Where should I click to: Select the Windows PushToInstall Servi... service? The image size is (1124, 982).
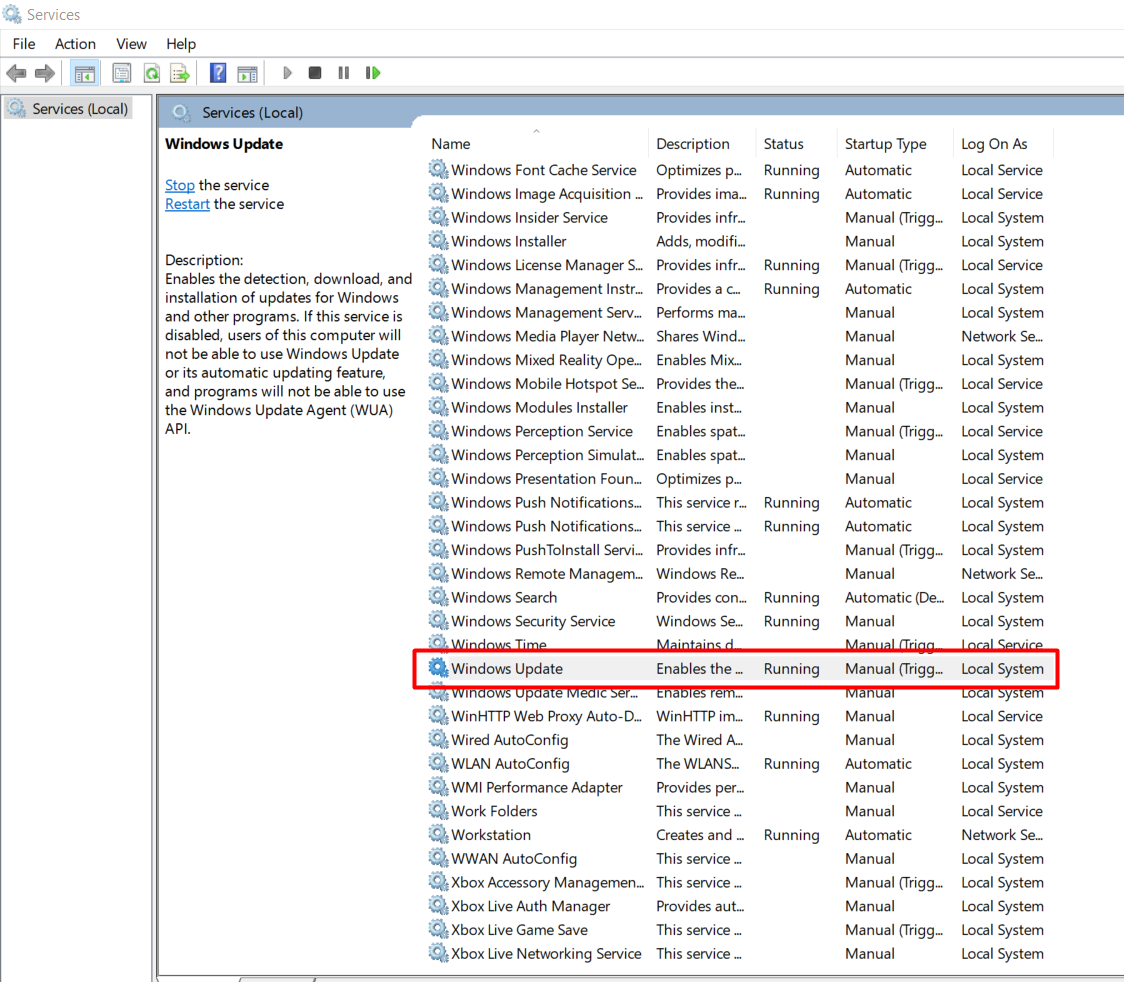[547, 550]
